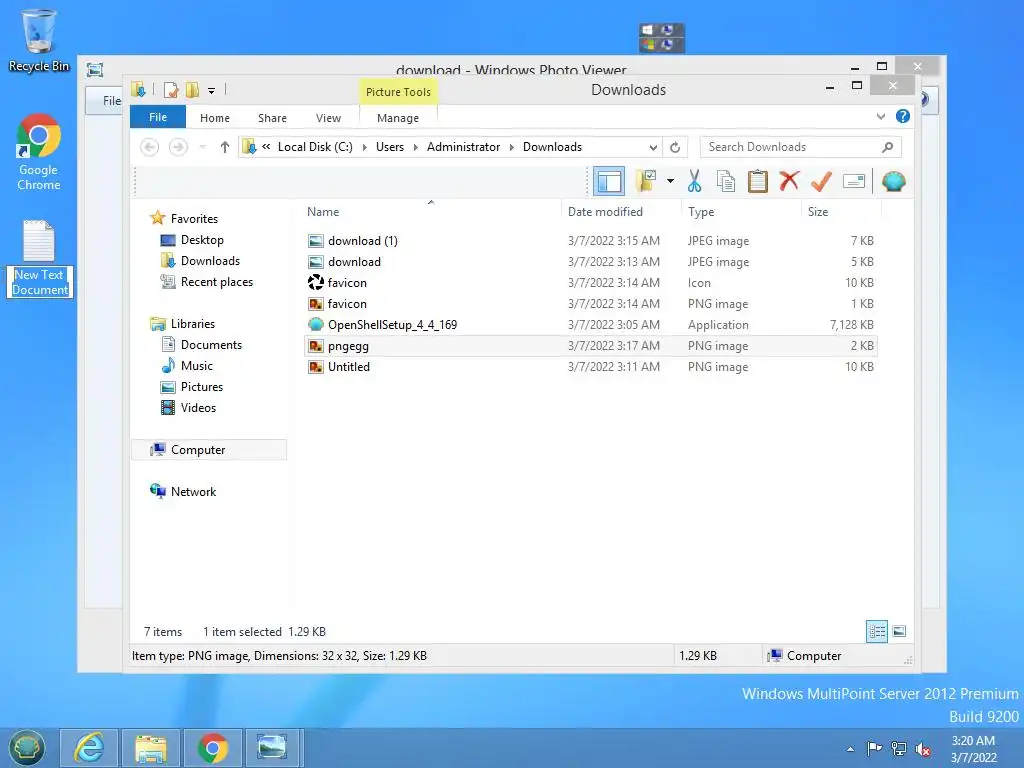Open the Pictures library
This screenshot has height=768, width=1024.
pos(201,387)
